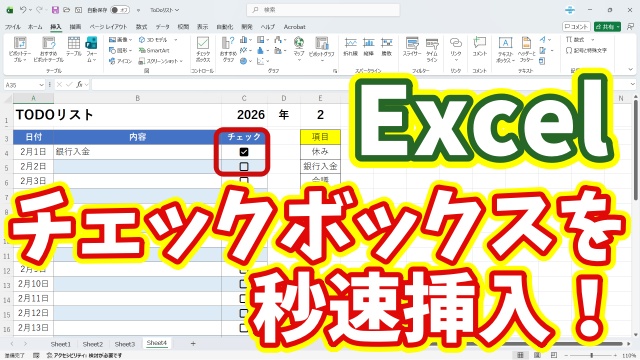The image size is (640, 360).
Task: Open the charts group dialog launcher
Action: (x=335, y=71)
